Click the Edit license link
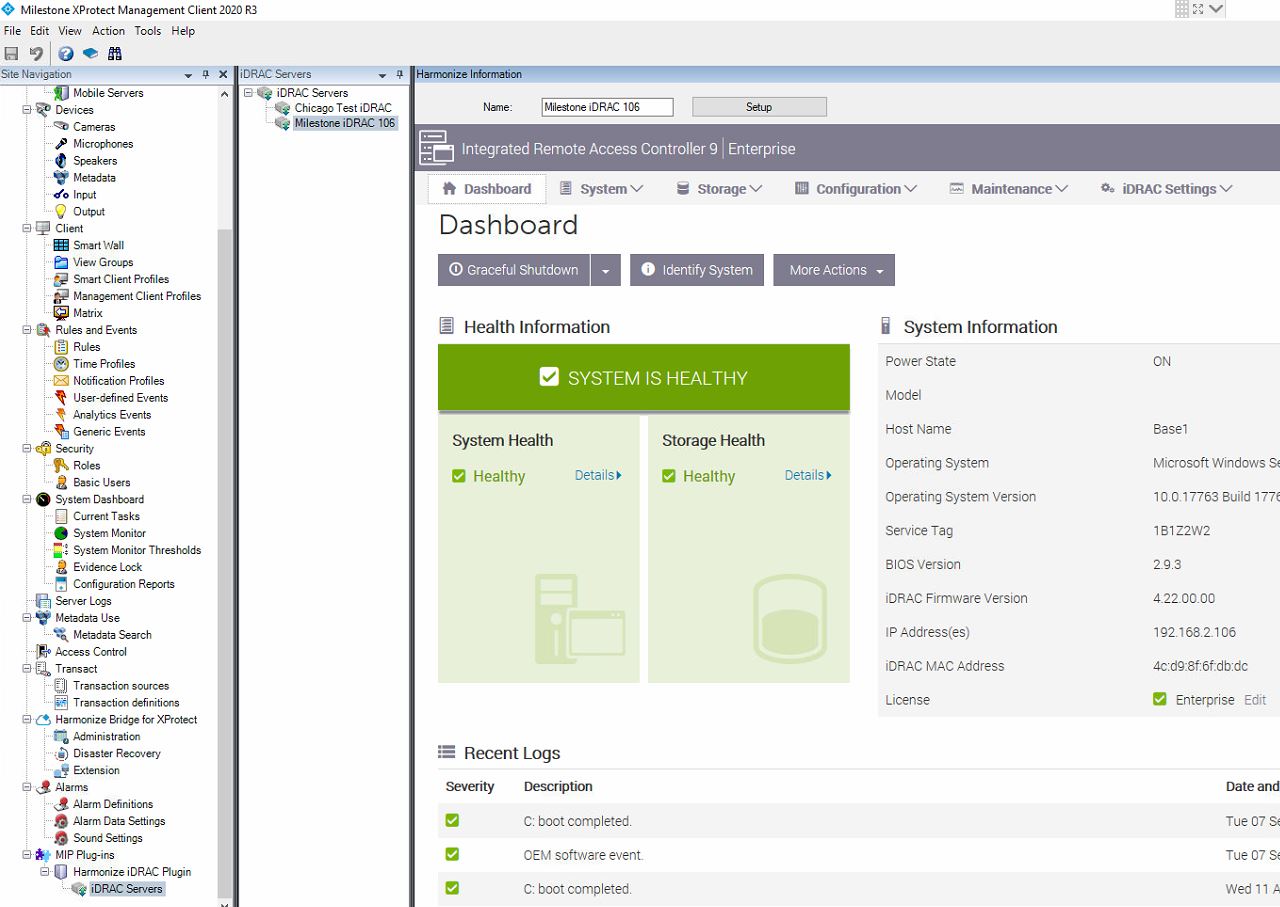 [1255, 700]
